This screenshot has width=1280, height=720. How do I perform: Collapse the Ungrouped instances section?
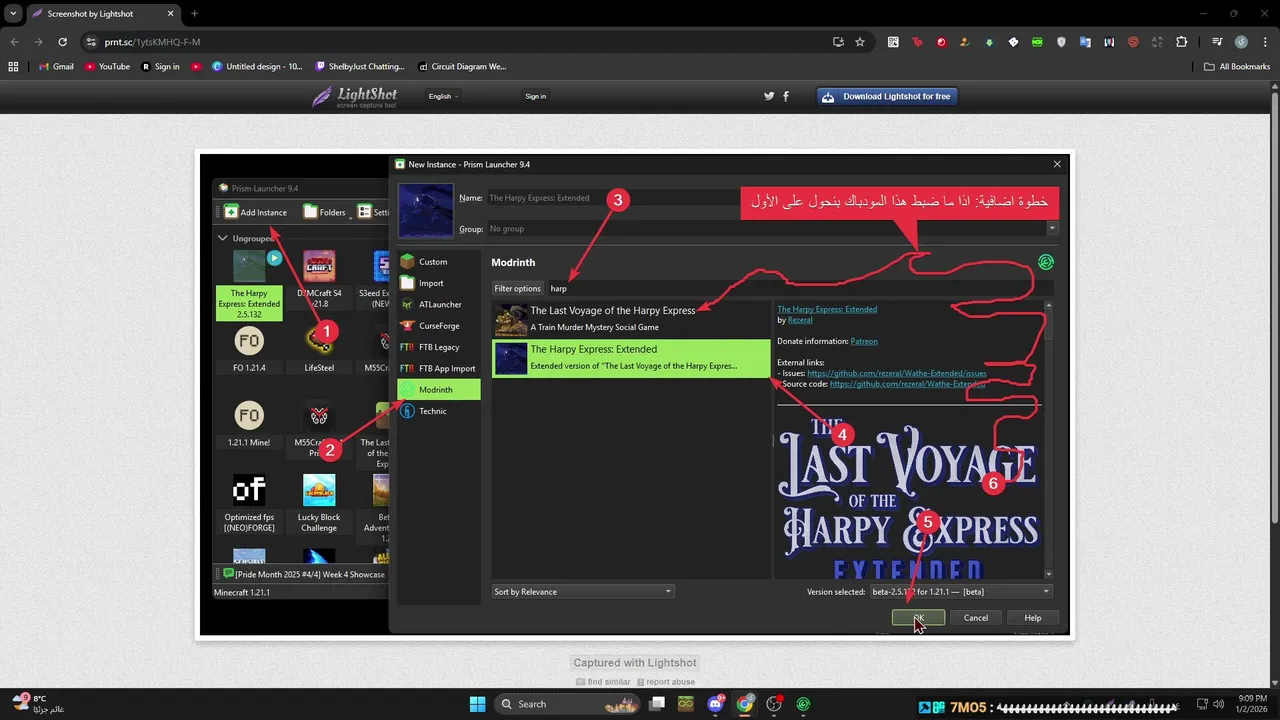click(223, 239)
